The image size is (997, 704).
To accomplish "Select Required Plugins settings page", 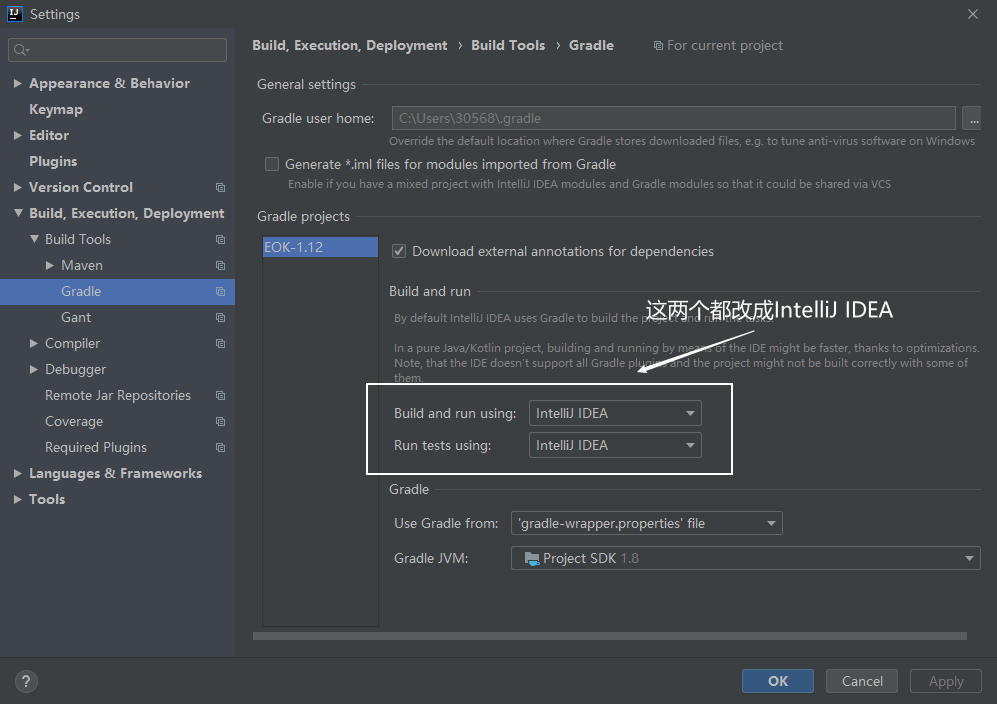I will pyautogui.click(x=96, y=448).
